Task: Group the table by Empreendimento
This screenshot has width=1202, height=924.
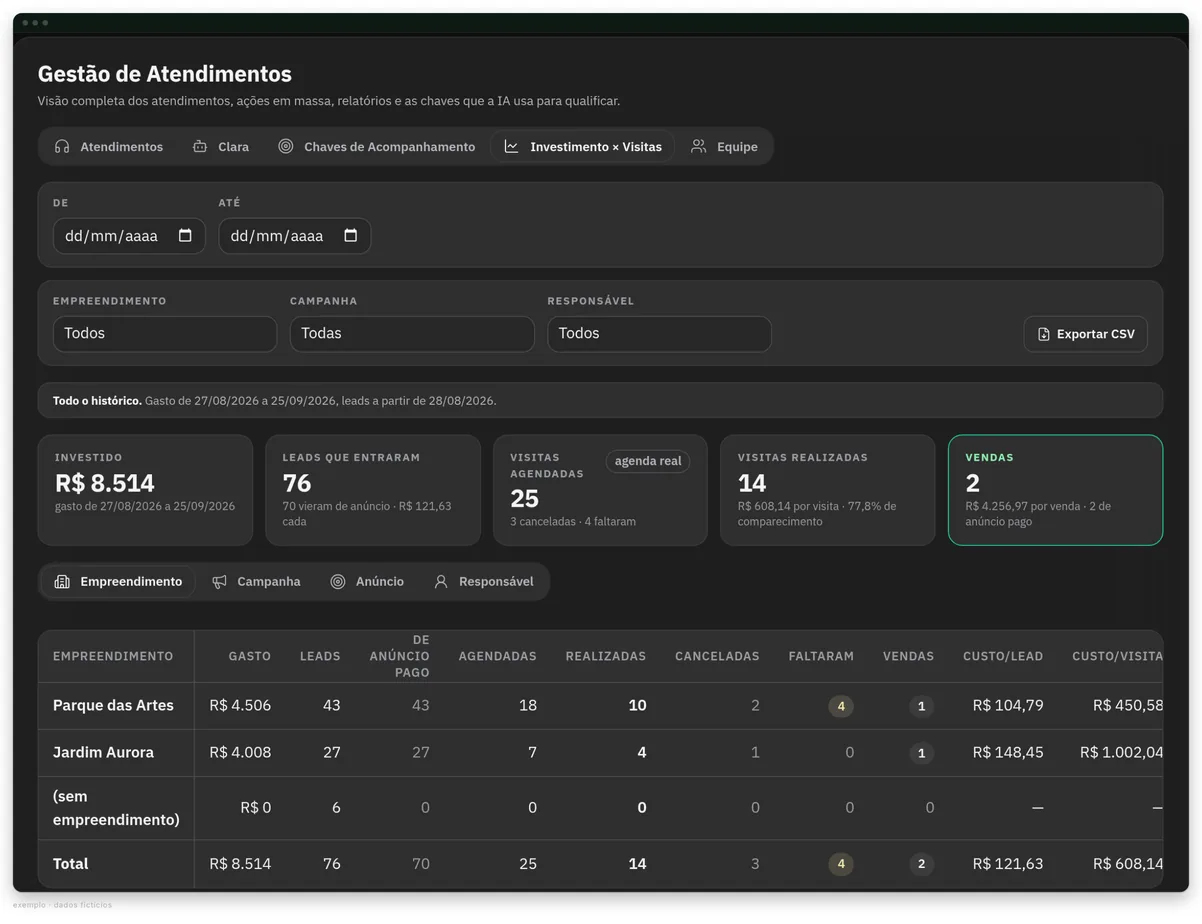Action: 118,582
